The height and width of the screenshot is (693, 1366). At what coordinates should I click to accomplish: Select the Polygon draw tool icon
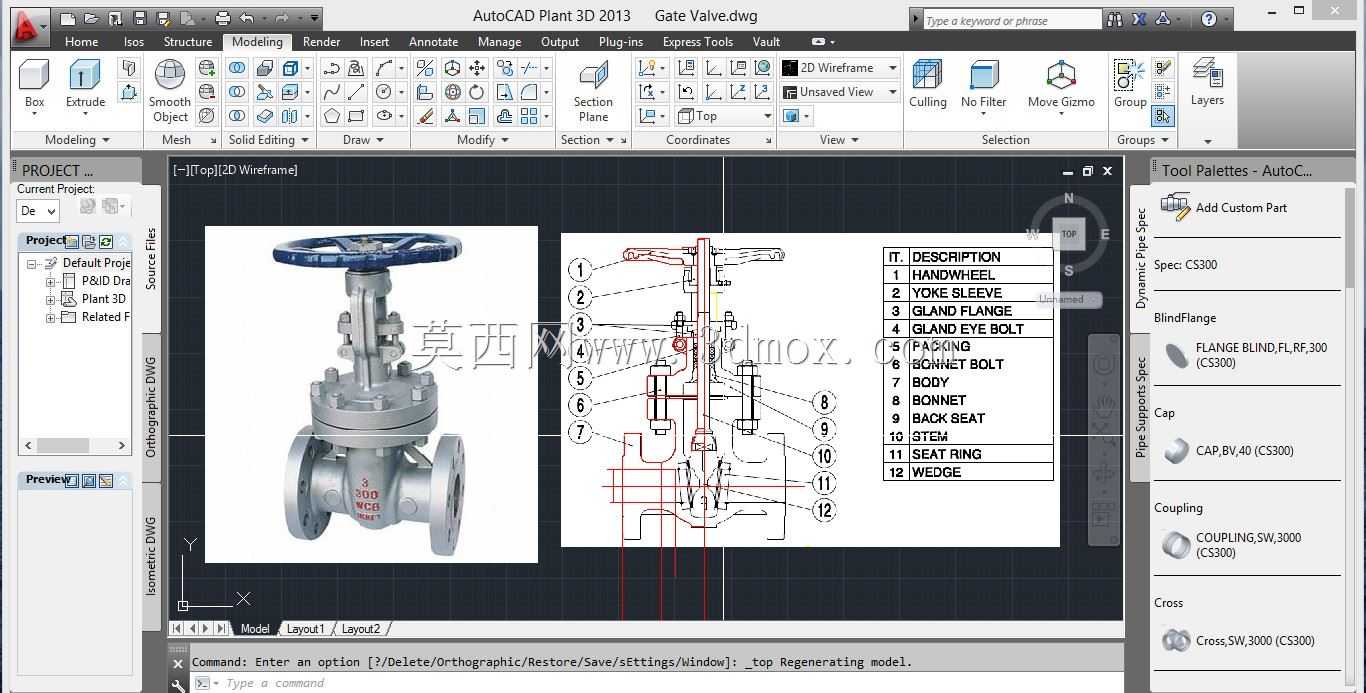coord(331,115)
